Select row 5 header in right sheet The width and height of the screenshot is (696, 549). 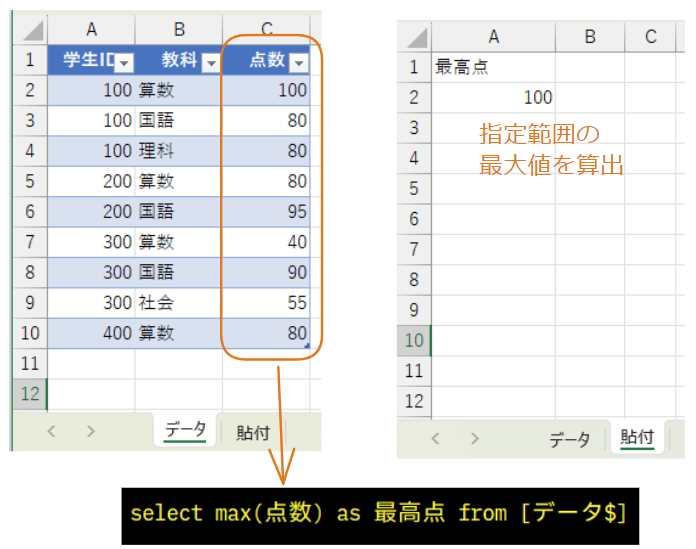click(414, 189)
